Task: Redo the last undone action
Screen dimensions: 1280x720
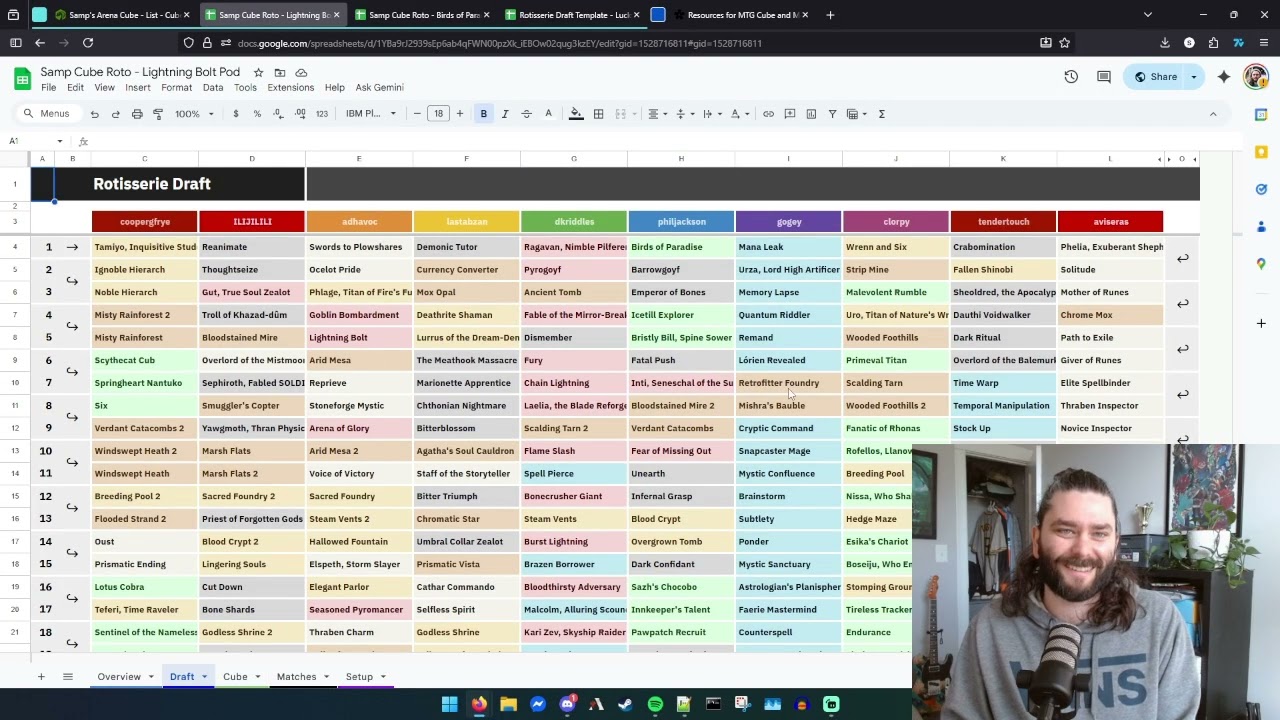Action: (x=116, y=114)
